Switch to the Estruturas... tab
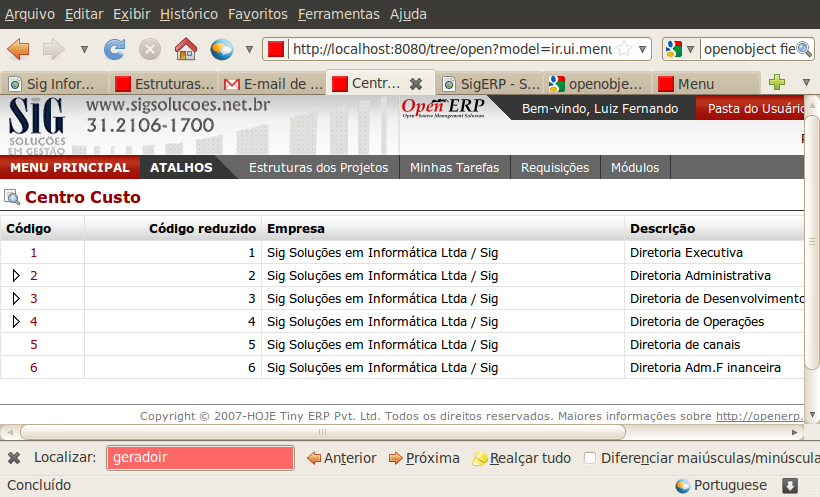820x497 pixels. point(163,84)
